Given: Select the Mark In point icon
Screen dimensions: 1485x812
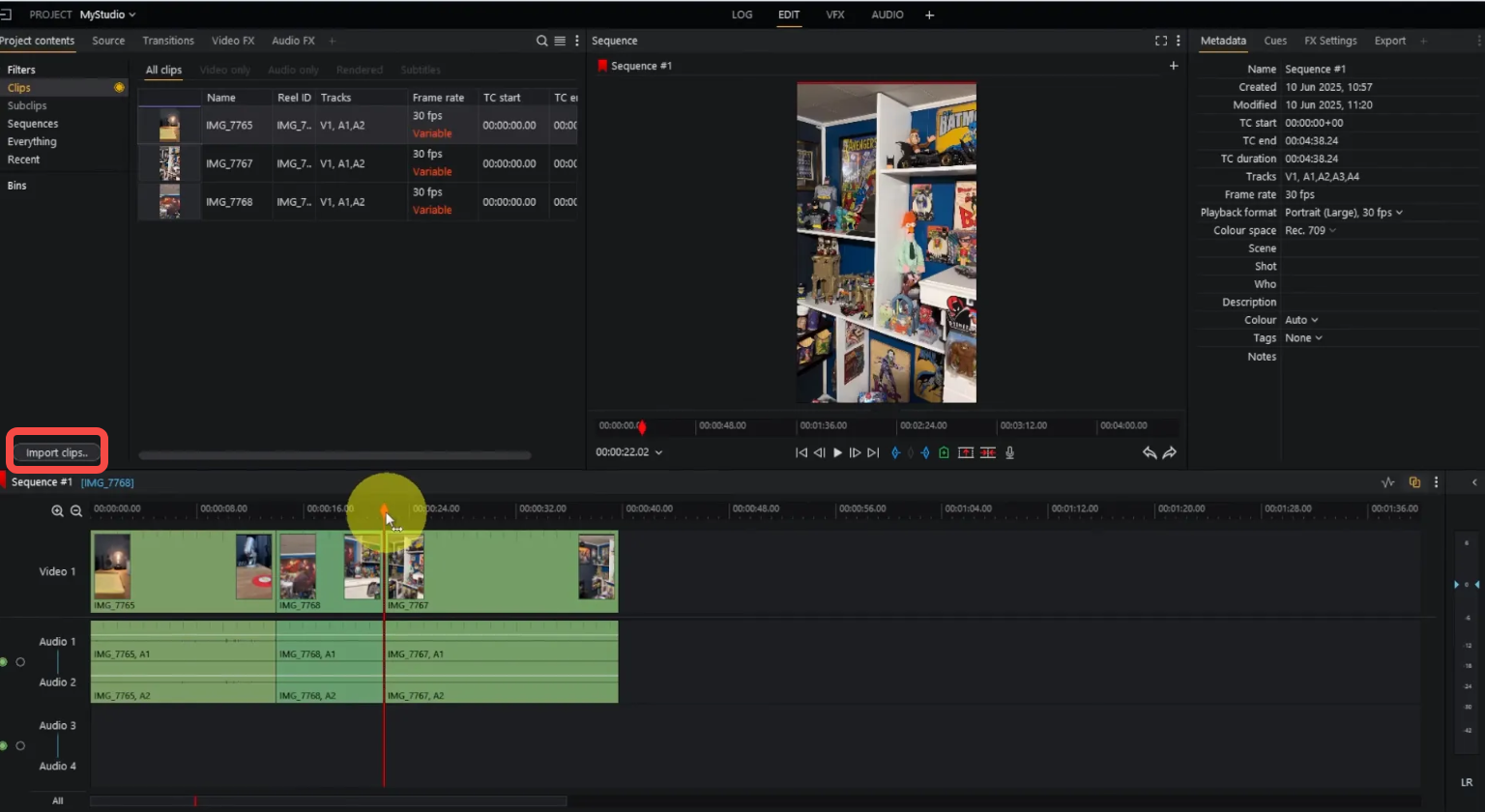Looking at the screenshot, I should 895,452.
